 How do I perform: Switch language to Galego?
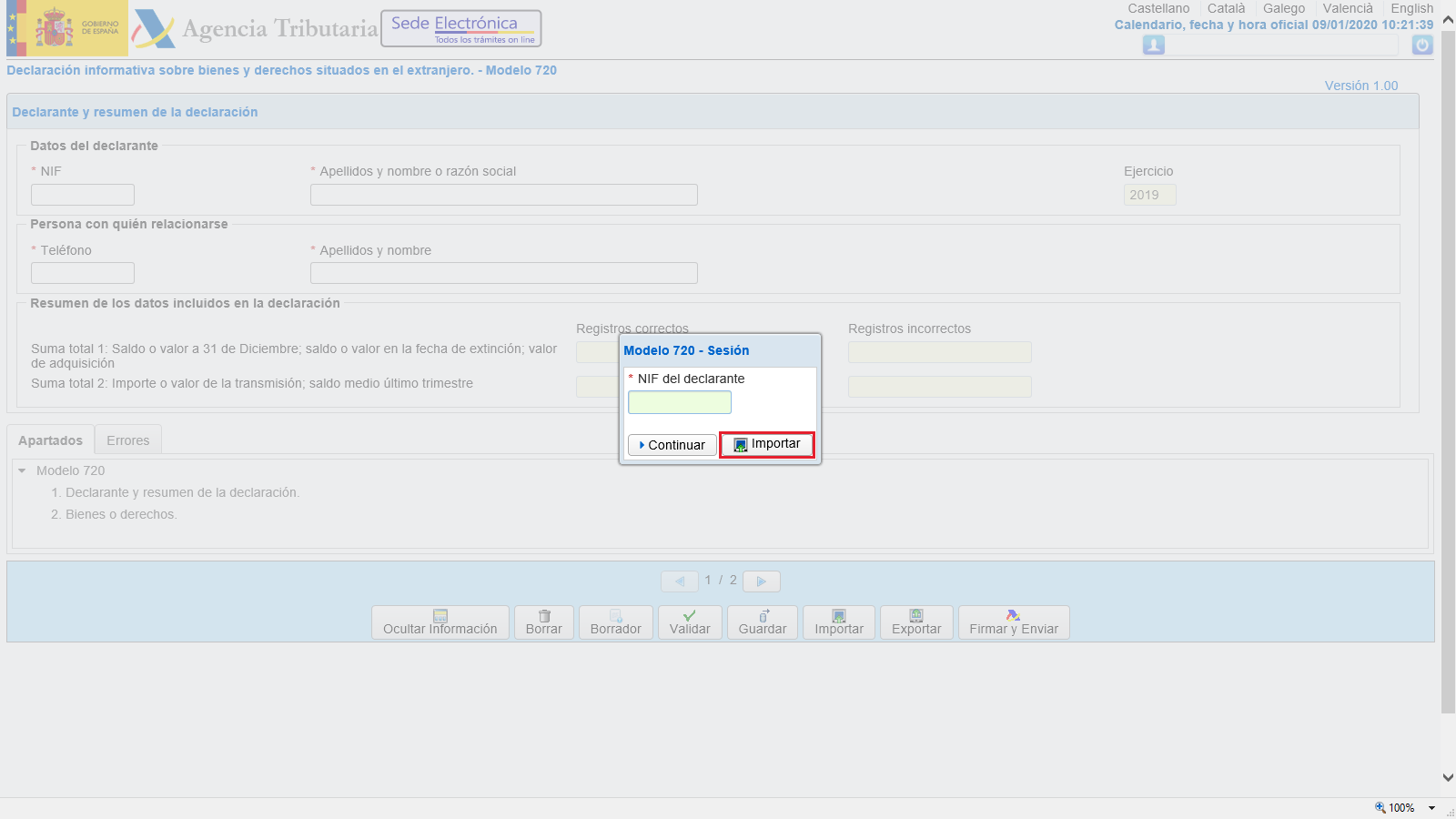(1283, 8)
